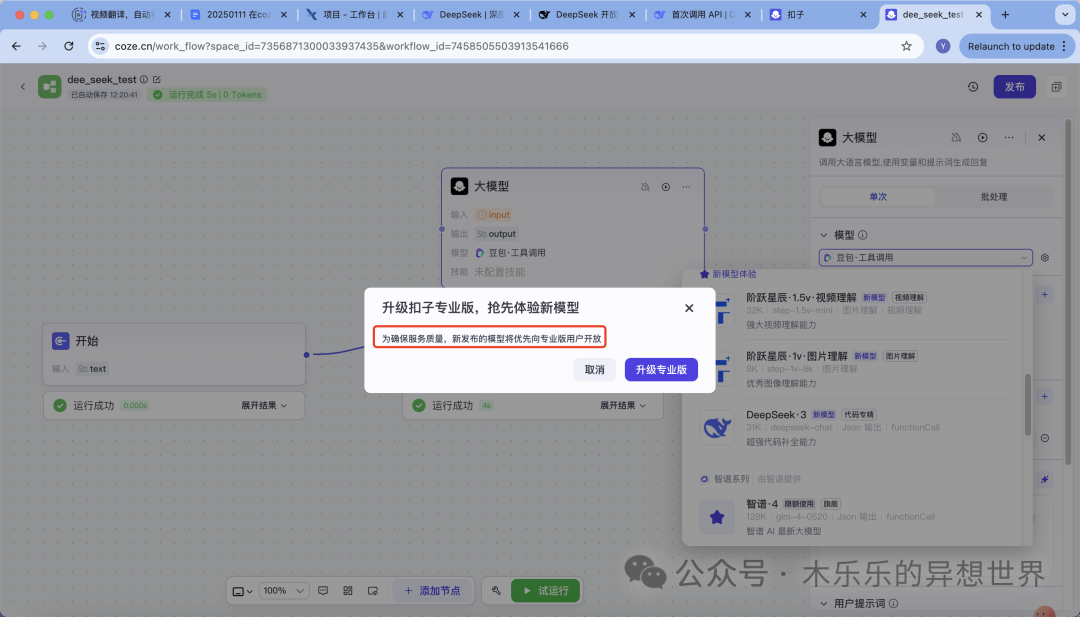Click the 运行完成 5s status badge

207,94
